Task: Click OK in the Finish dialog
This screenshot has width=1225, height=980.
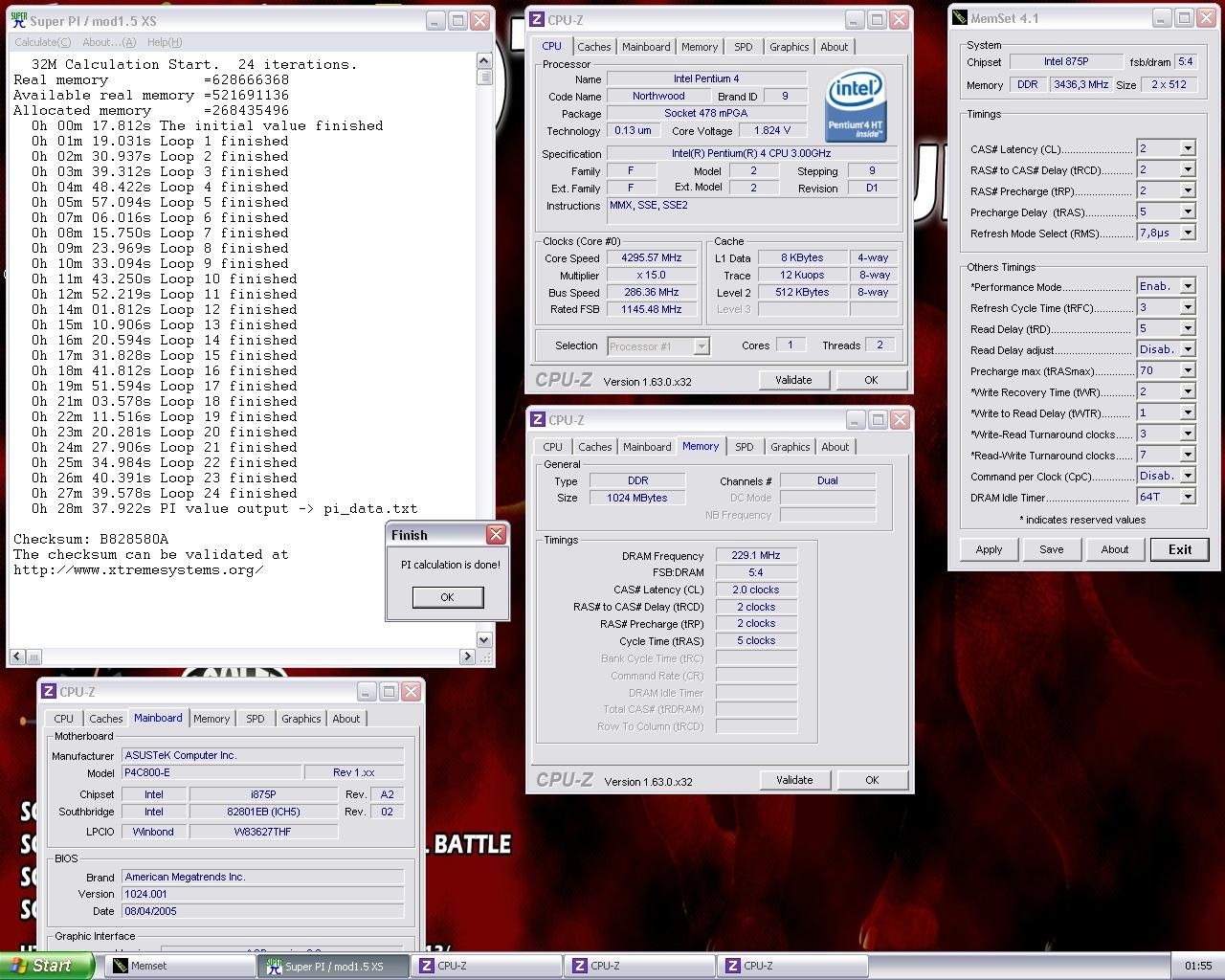Action: 447,597
